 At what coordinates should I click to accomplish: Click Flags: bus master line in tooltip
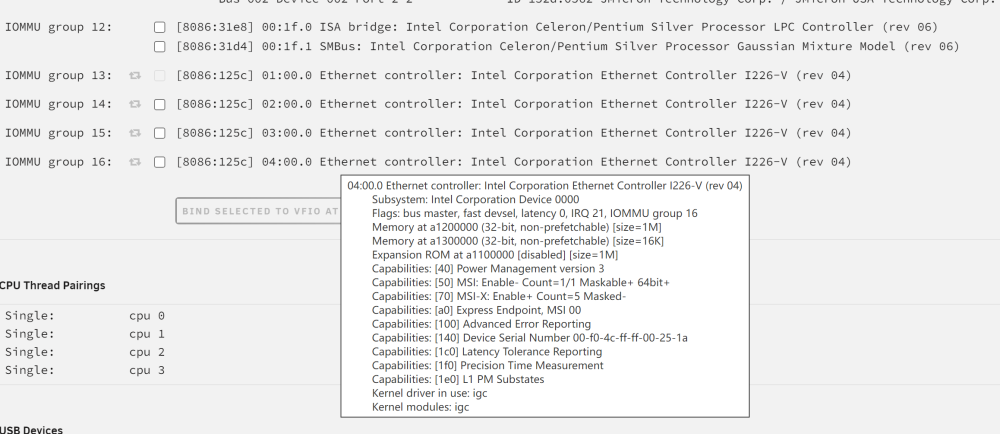click(534, 213)
